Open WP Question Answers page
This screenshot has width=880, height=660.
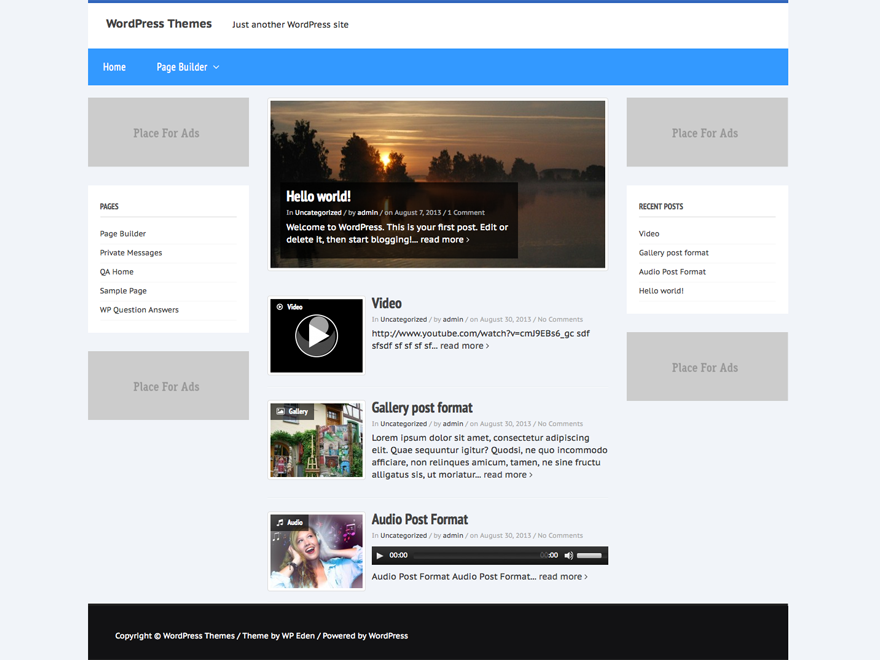click(x=139, y=310)
